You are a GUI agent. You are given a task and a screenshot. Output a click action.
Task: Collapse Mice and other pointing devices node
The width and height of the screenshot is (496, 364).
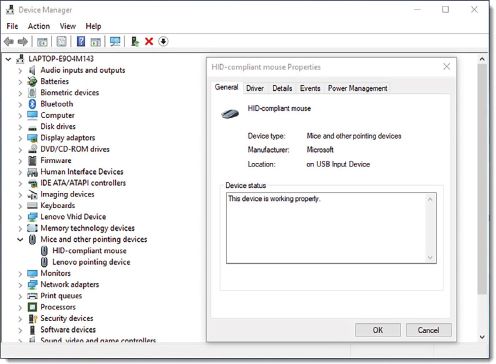coord(20,240)
